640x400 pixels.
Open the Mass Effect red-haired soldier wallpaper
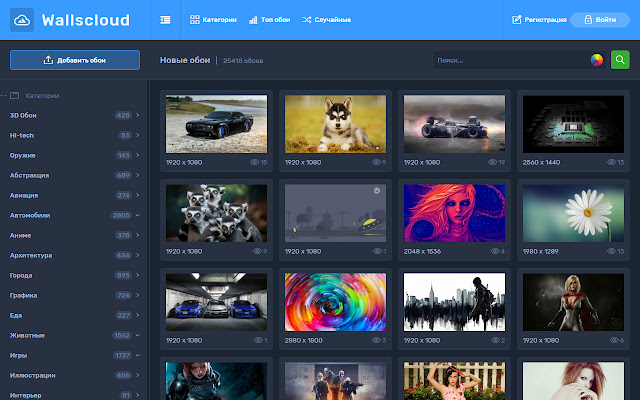coord(216,381)
